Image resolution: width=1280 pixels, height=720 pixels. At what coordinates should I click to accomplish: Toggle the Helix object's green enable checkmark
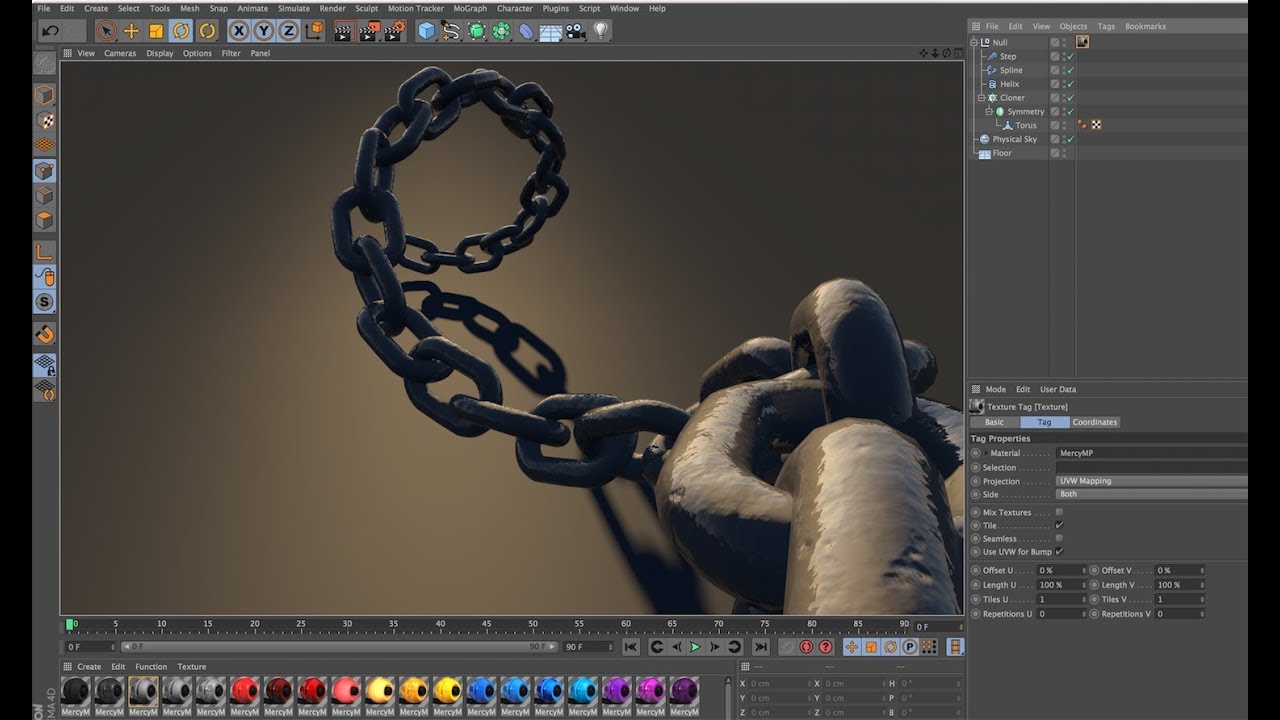pos(1069,84)
